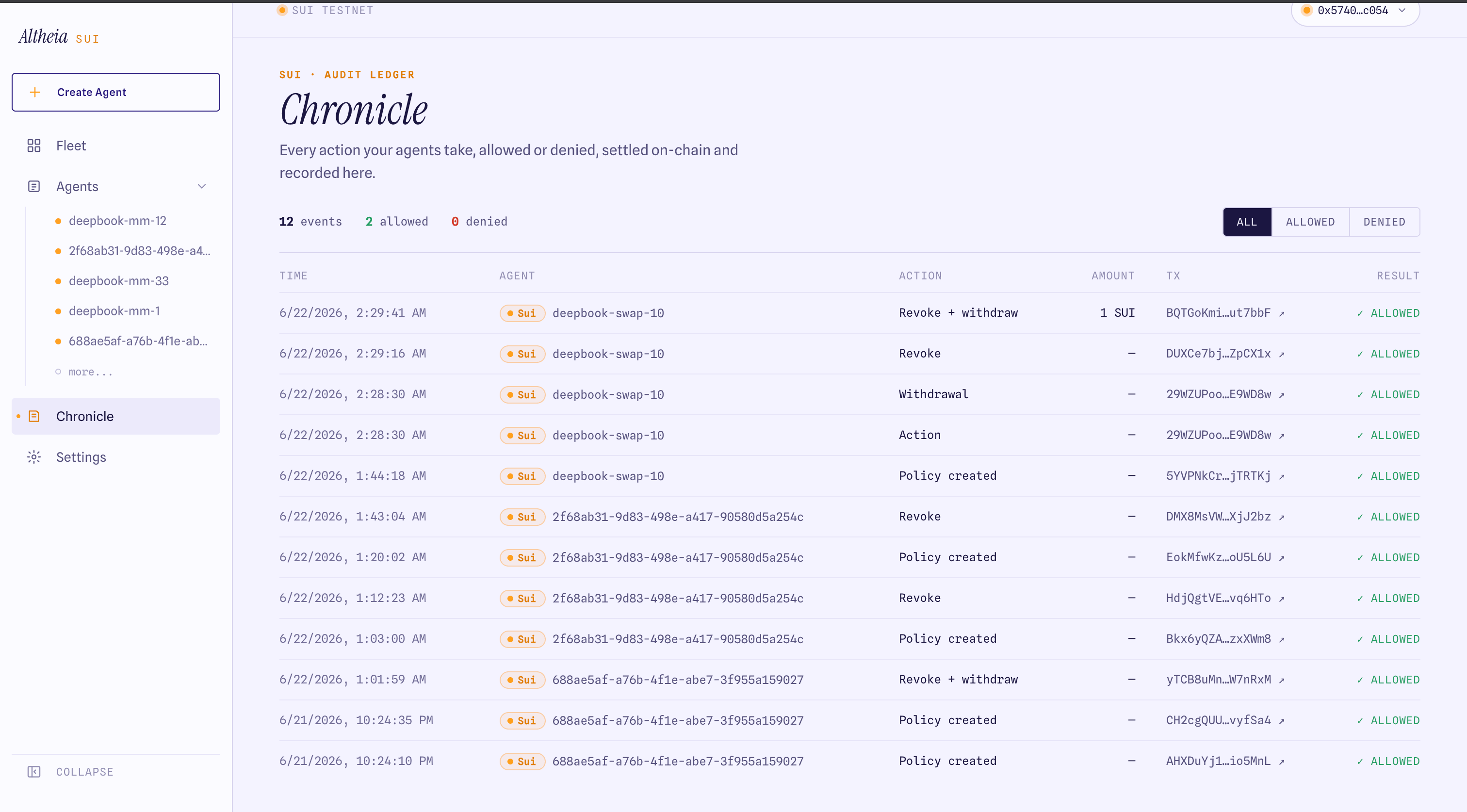Click the plus icon in Create Agent
Screen dimensions: 1467x812
(35, 92)
